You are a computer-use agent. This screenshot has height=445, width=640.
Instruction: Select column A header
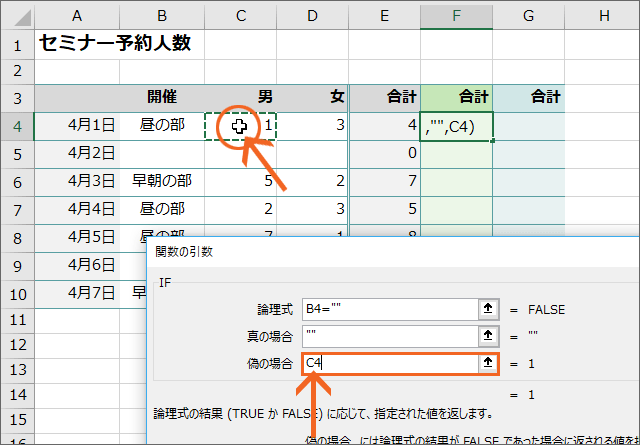click(x=77, y=16)
